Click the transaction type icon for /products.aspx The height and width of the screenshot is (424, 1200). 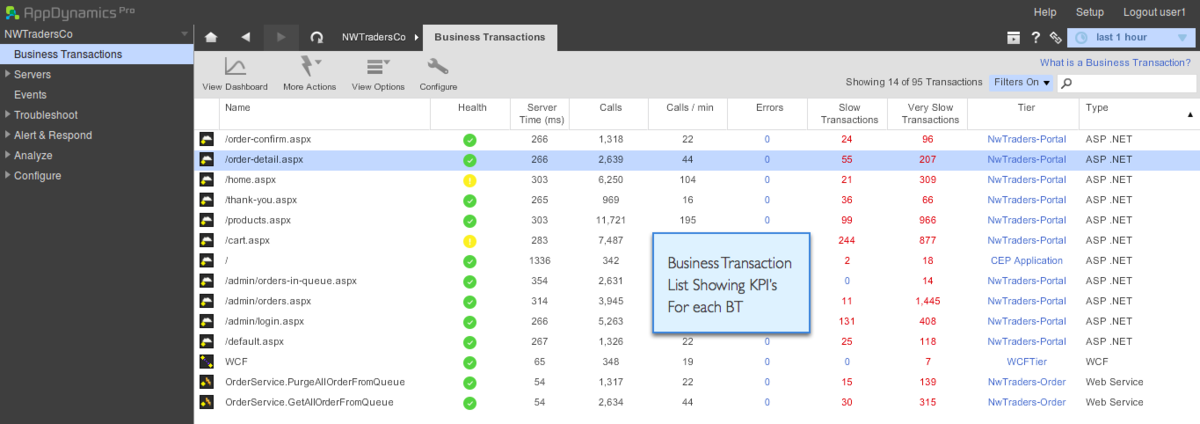207,220
